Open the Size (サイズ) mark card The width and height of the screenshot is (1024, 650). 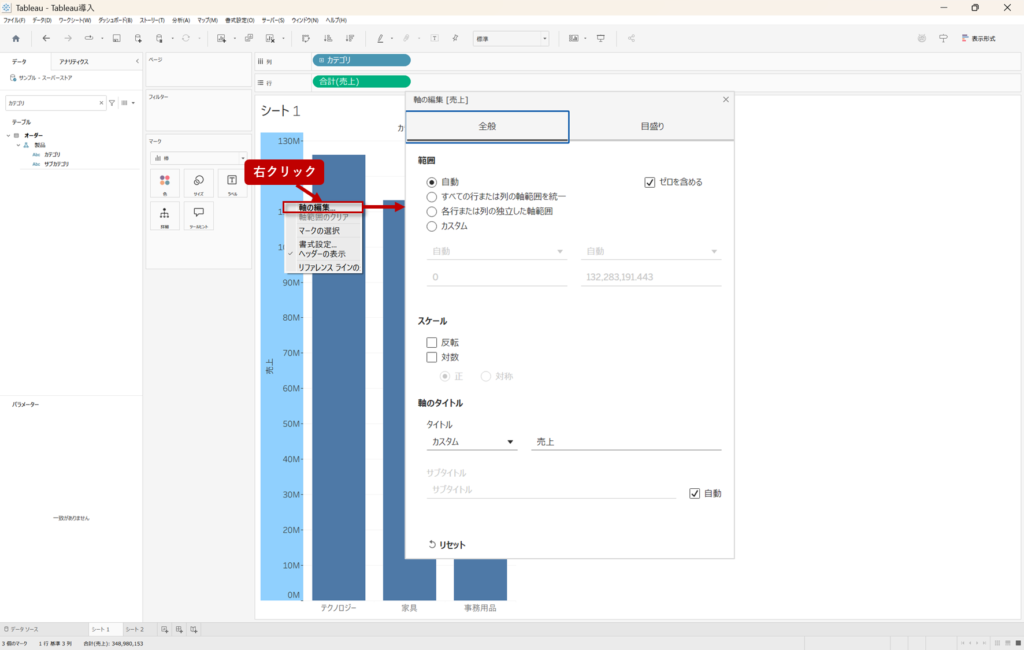[x=199, y=182]
